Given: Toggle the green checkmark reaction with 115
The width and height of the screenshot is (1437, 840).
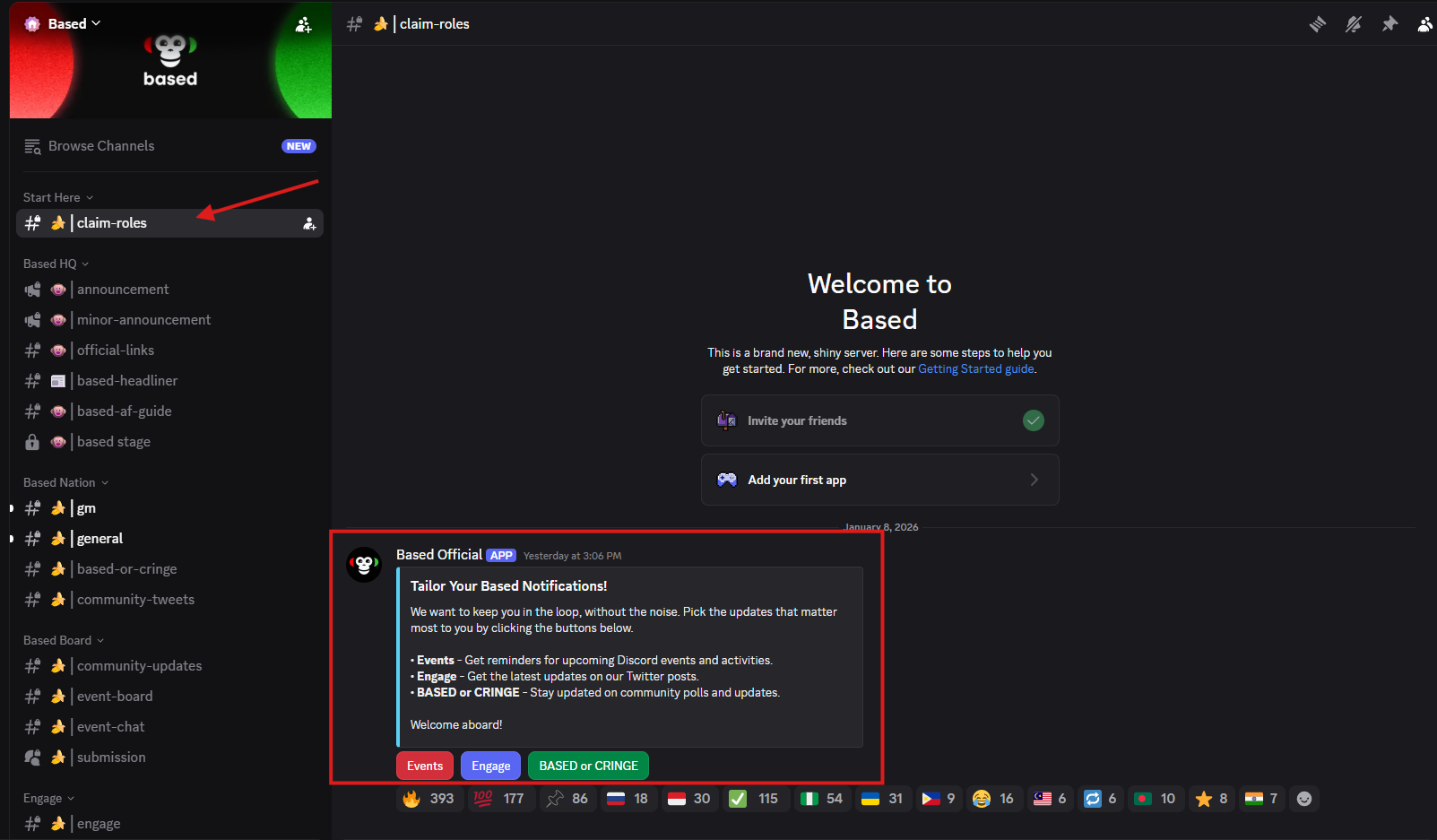Looking at the screenshot, I should point(754,799).
